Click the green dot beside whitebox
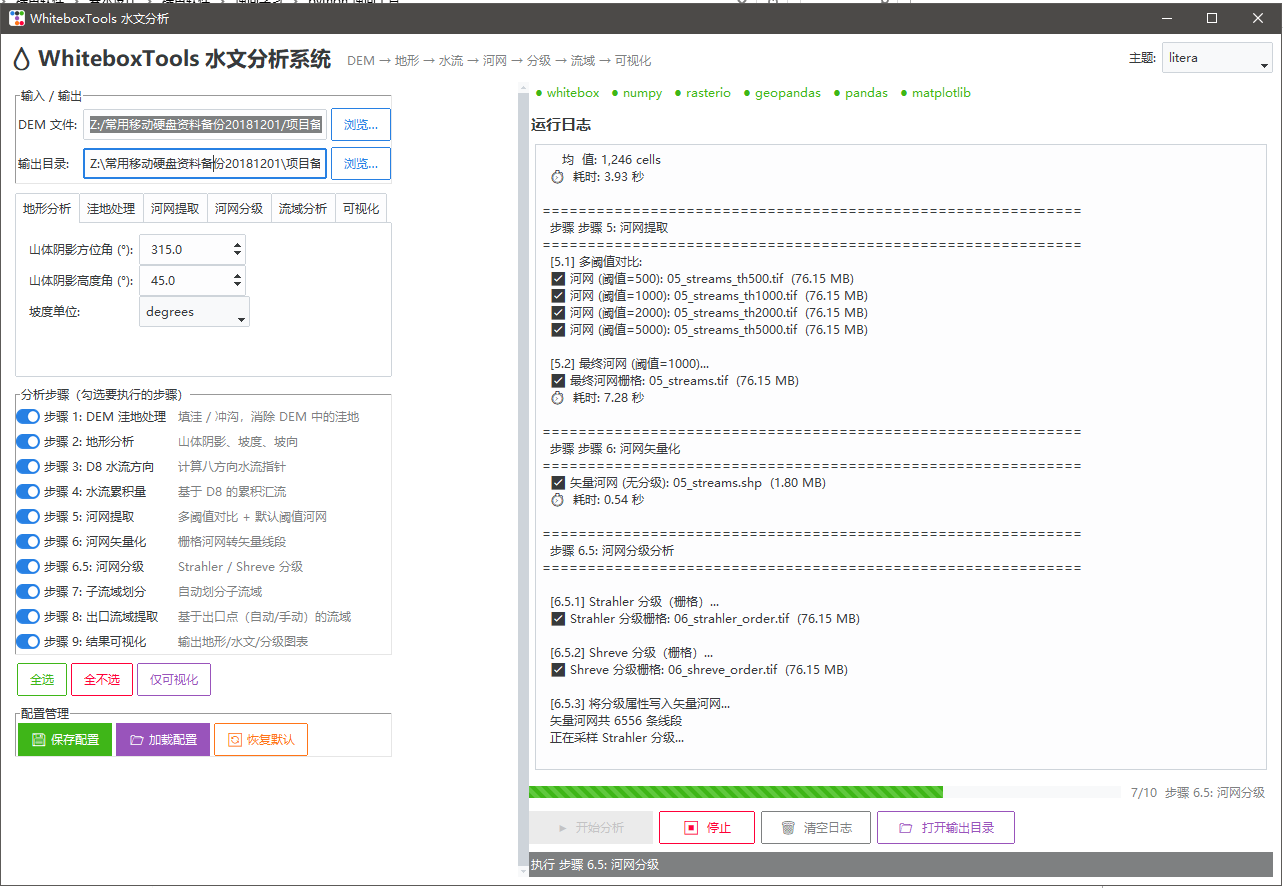 539,93
